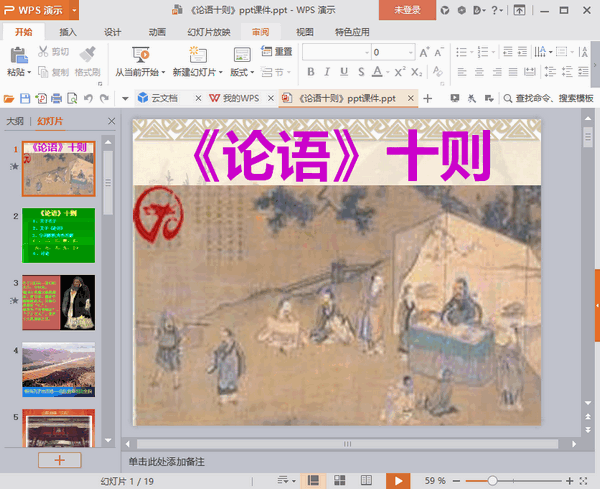This screenshot has height=489, width=600.
Task: Switch to the 动画 ribbon tab
Action: 157,32
